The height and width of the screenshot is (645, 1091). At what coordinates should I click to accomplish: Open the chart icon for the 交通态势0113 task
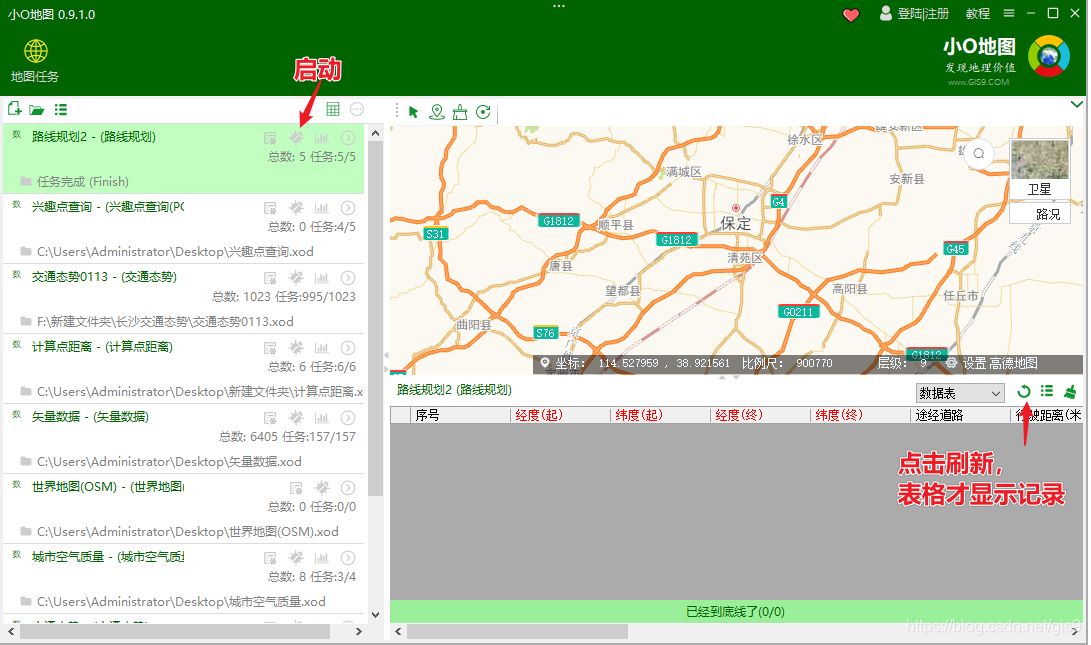click(321, 278)
